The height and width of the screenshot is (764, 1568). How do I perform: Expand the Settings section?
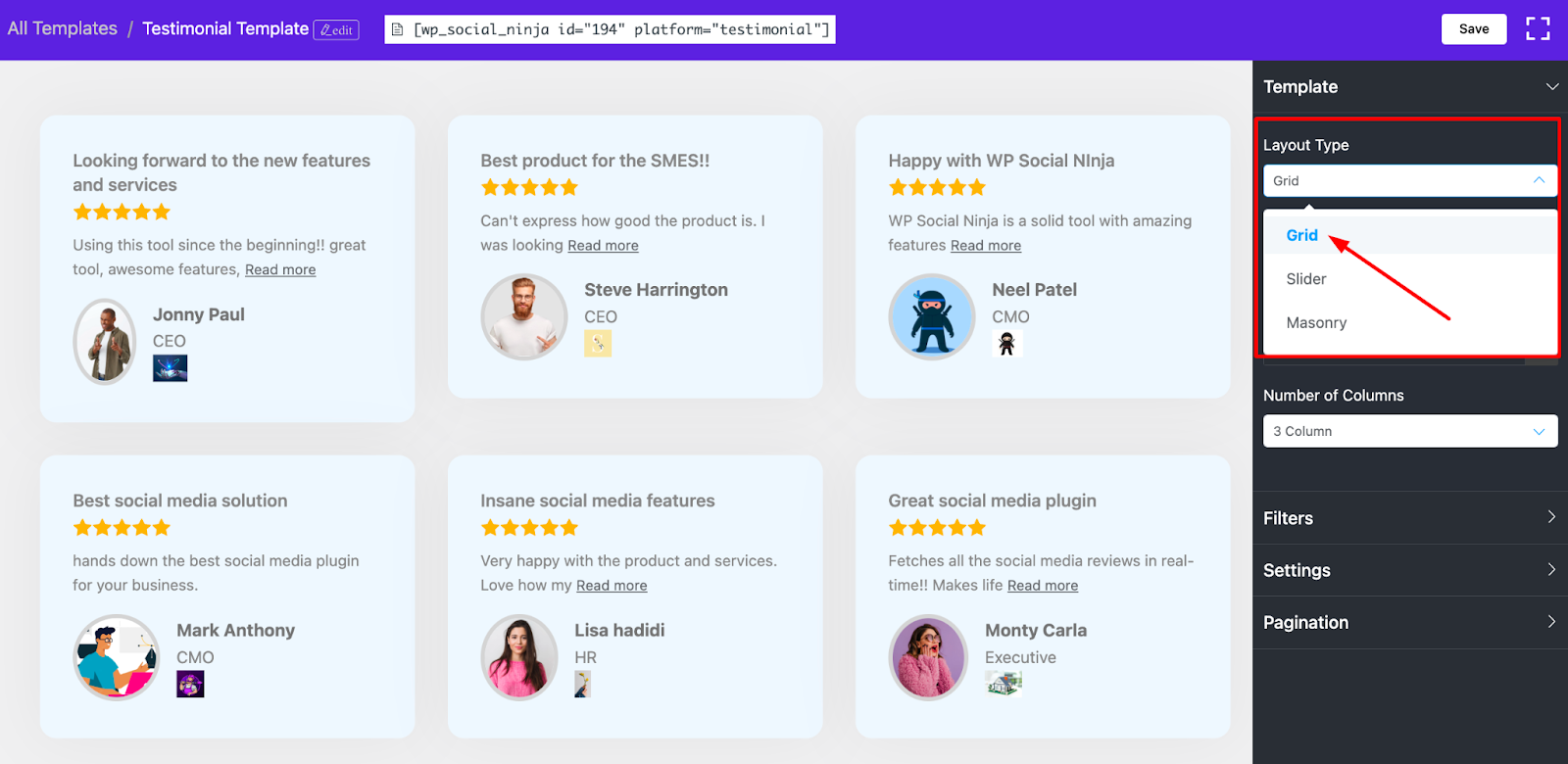(x=1410, y=570)
